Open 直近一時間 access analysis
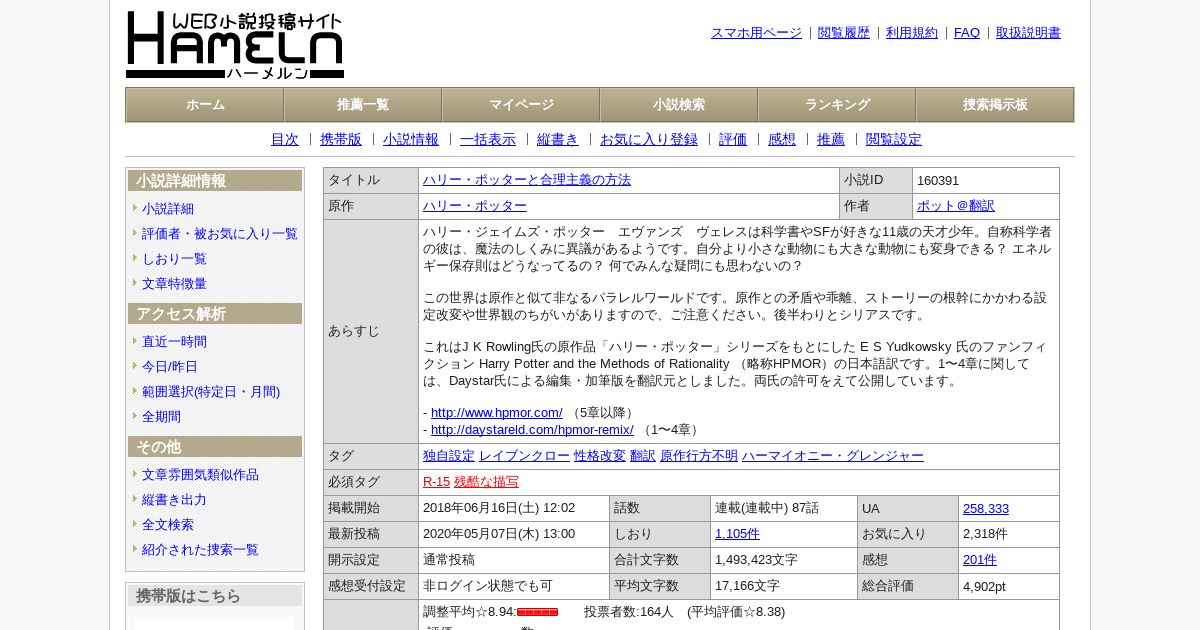 [174, 342]
